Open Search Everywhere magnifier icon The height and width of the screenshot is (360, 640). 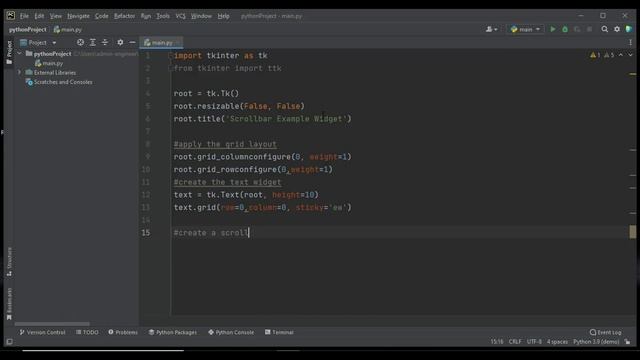604,29
